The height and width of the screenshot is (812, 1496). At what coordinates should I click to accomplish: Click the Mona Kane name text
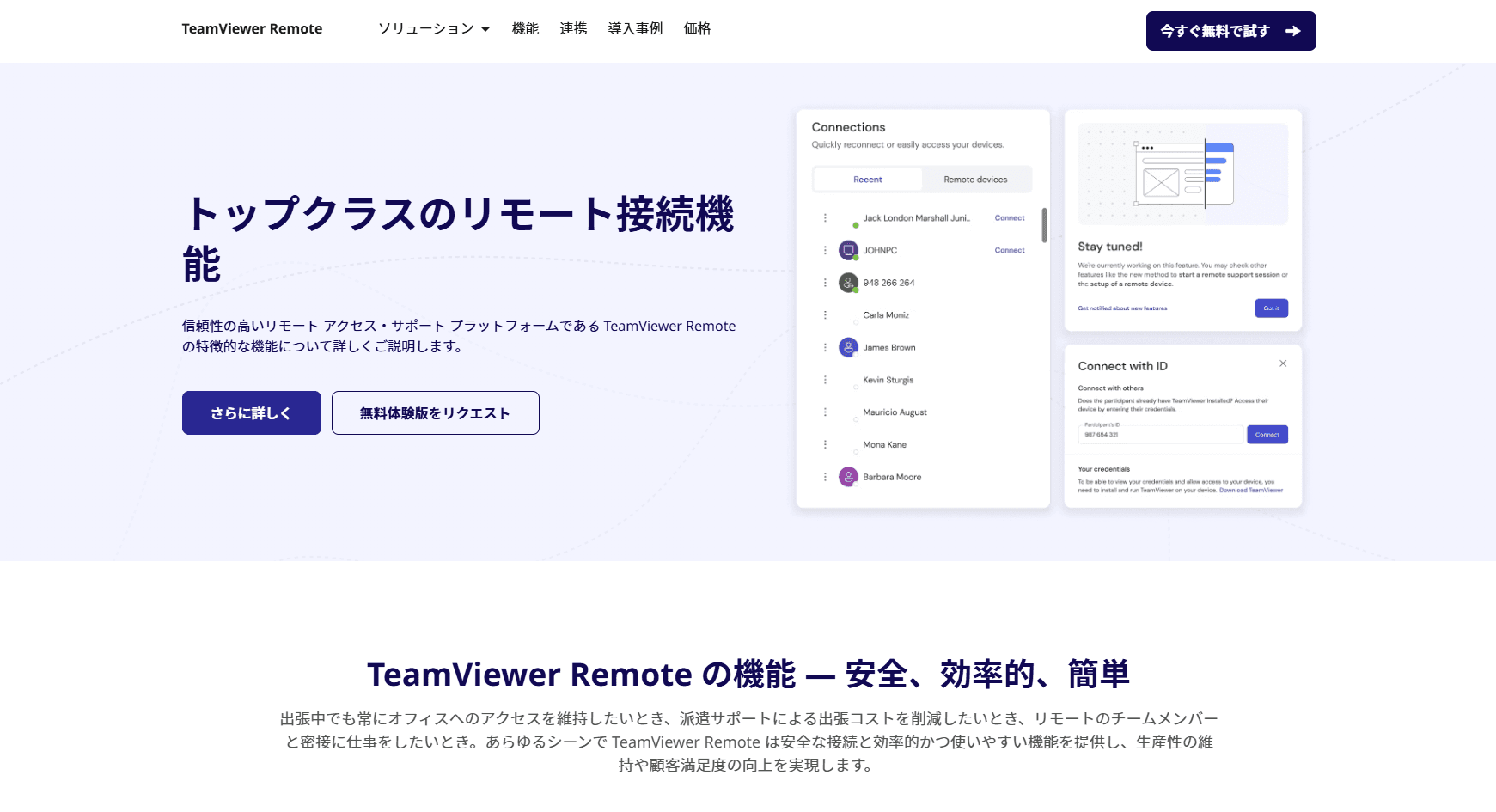click(x=885, y=445)
